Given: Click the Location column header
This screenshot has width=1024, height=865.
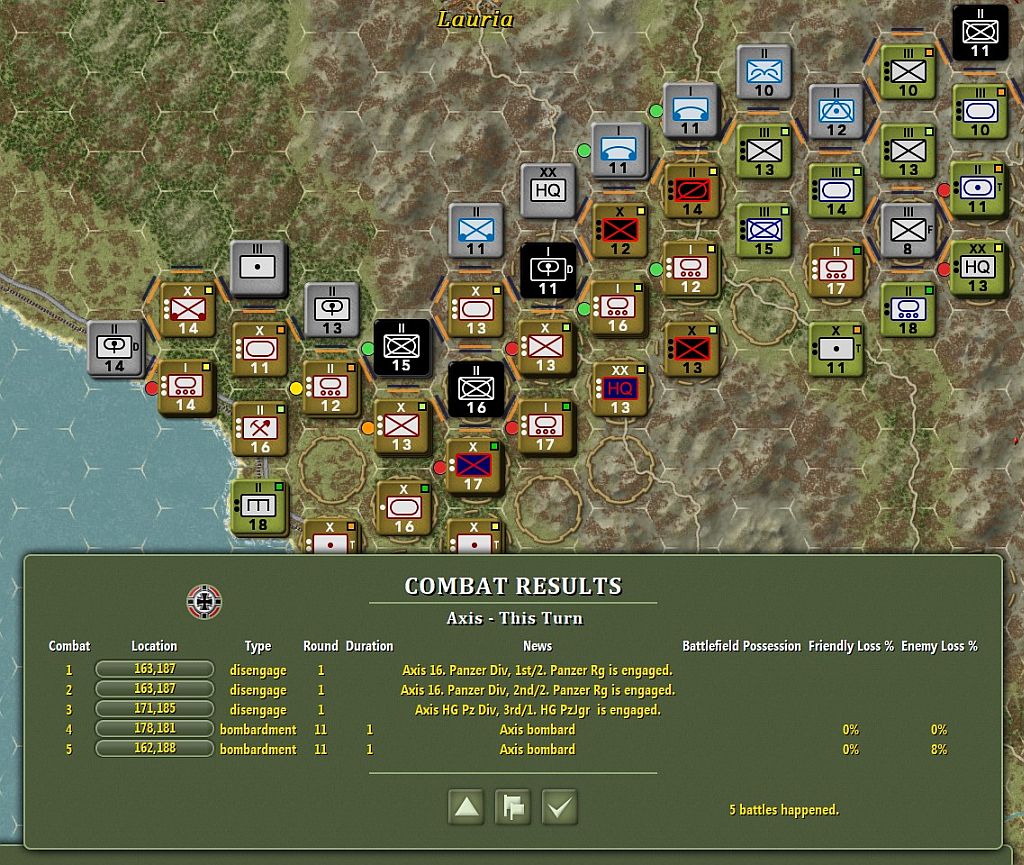Looking at the screenshot, I should [x=154, y=646].
